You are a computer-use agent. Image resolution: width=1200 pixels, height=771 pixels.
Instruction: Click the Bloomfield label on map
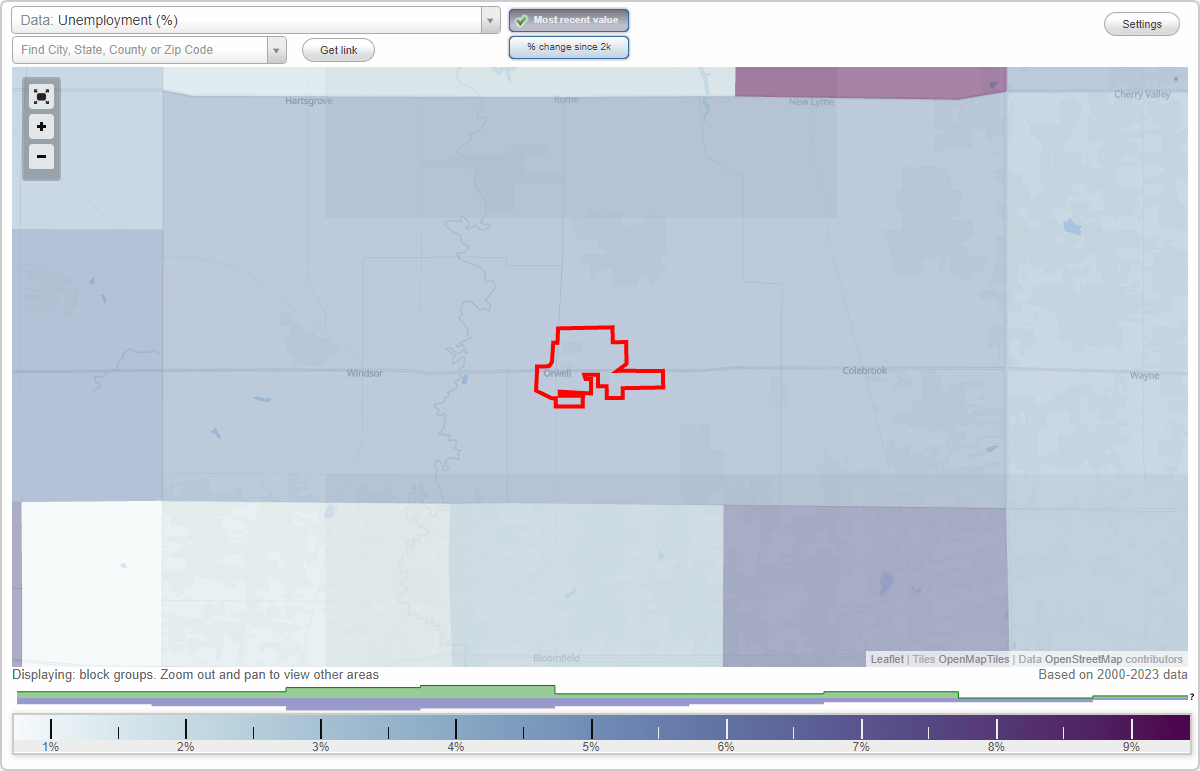[x=556, y=659]
